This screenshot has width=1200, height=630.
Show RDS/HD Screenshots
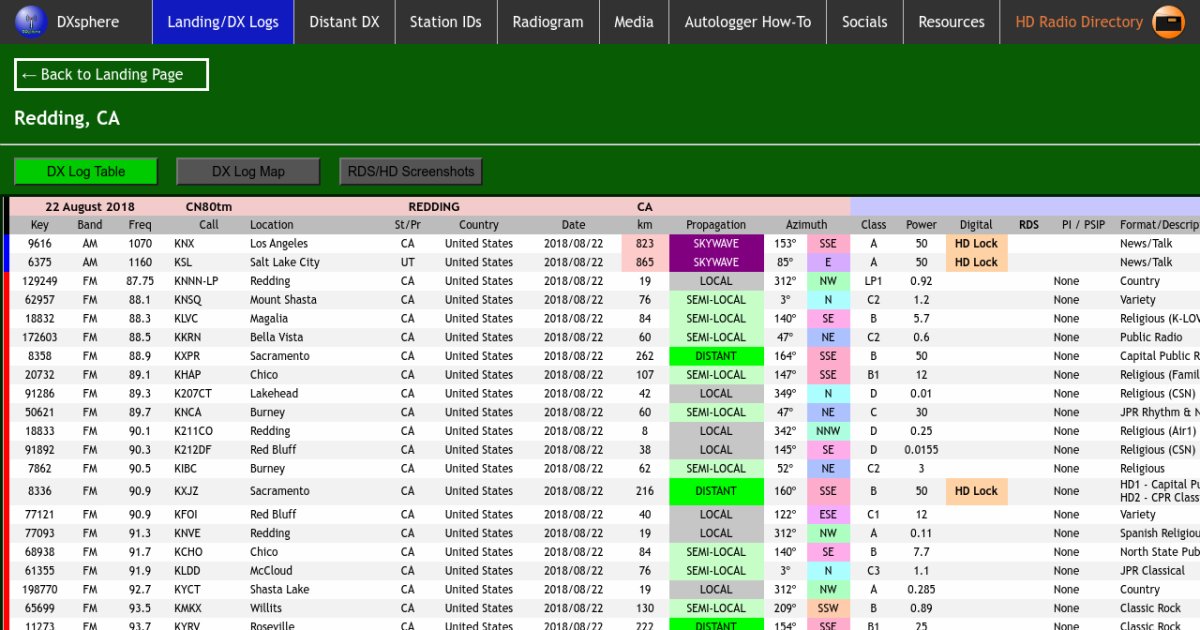[x=410, y=171]
